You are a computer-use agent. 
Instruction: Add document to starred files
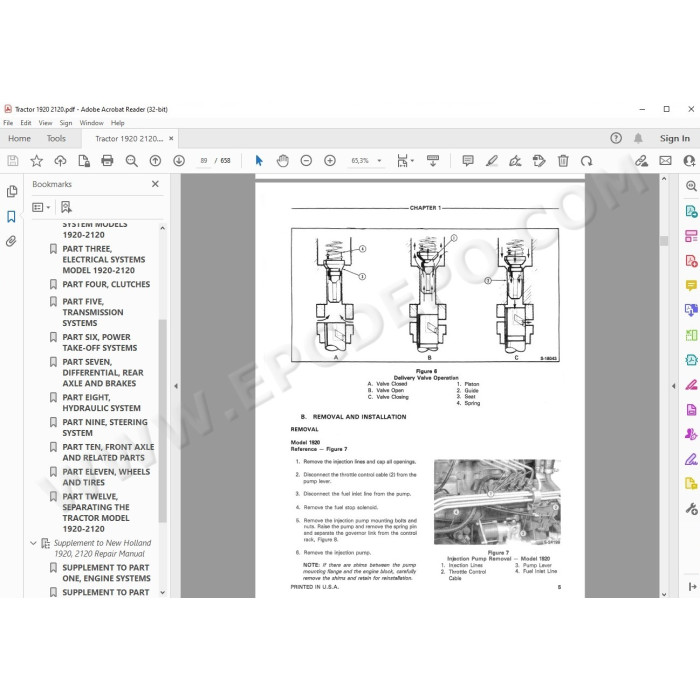pos(37,161)
